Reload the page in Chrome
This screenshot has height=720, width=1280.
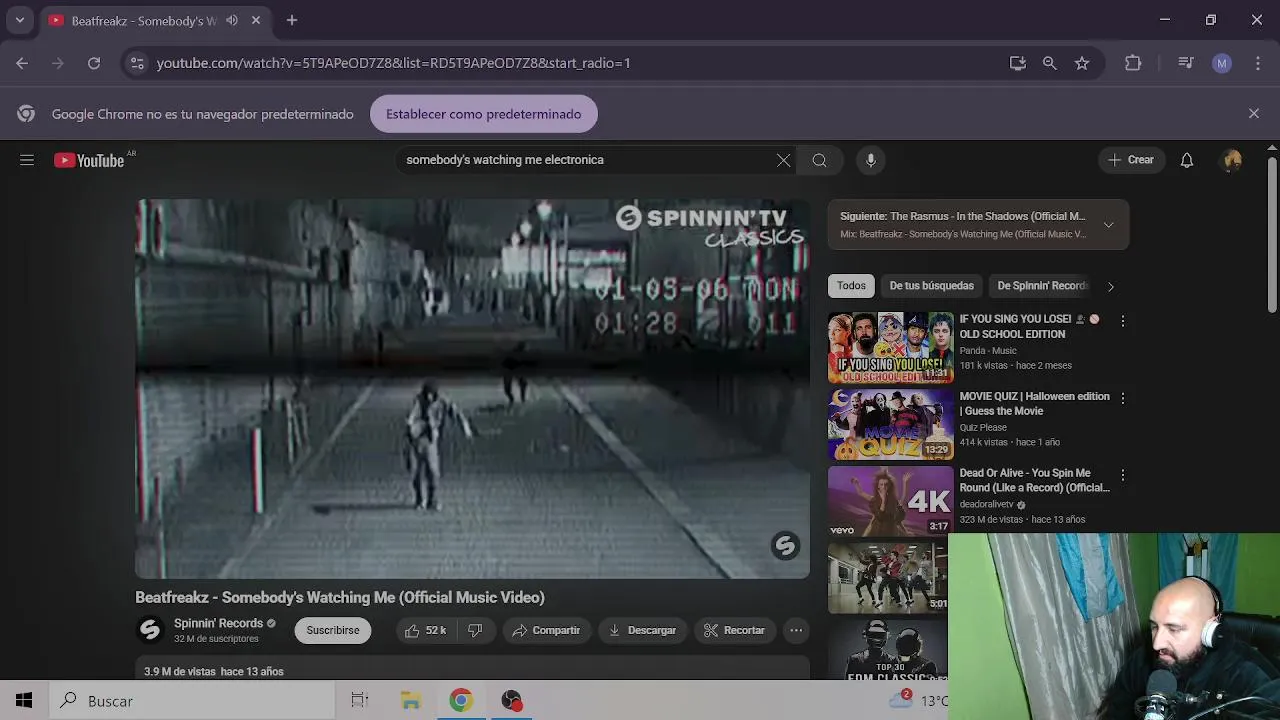[x=94, y=63]
